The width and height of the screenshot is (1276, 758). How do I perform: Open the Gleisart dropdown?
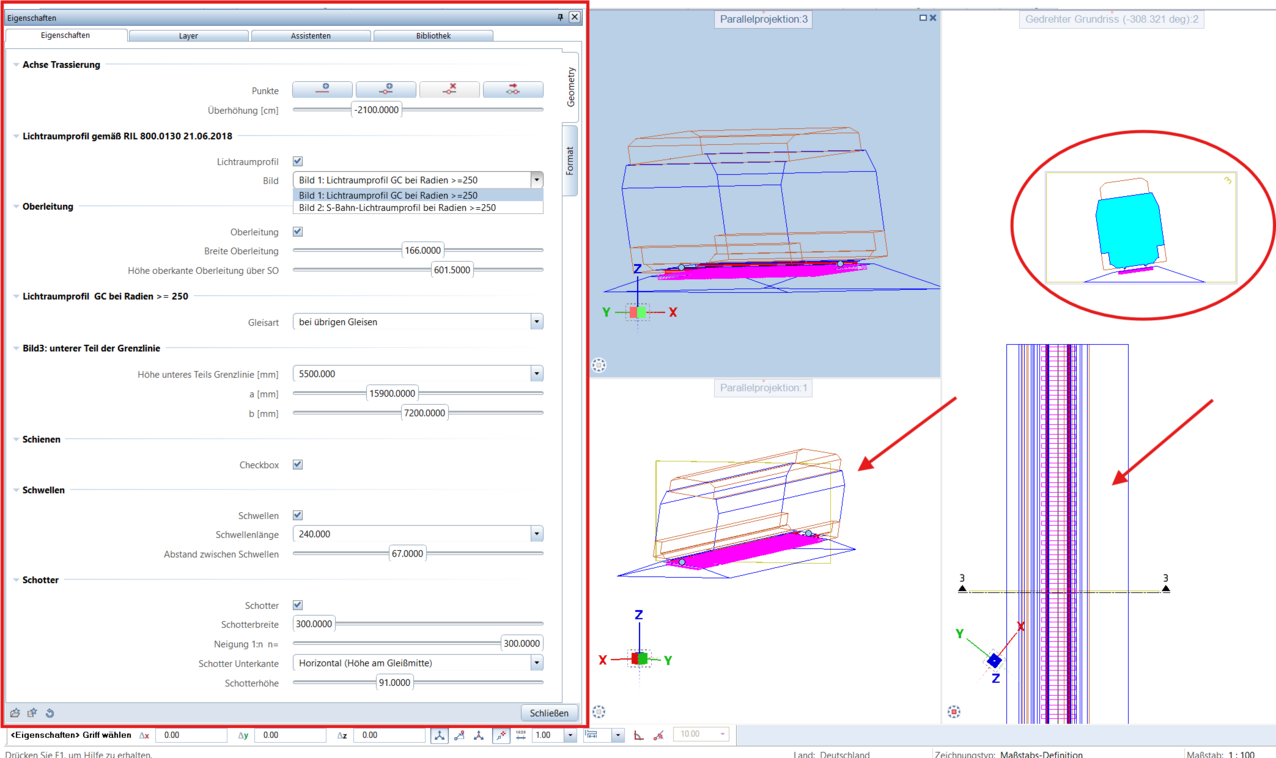coord(536,322)
